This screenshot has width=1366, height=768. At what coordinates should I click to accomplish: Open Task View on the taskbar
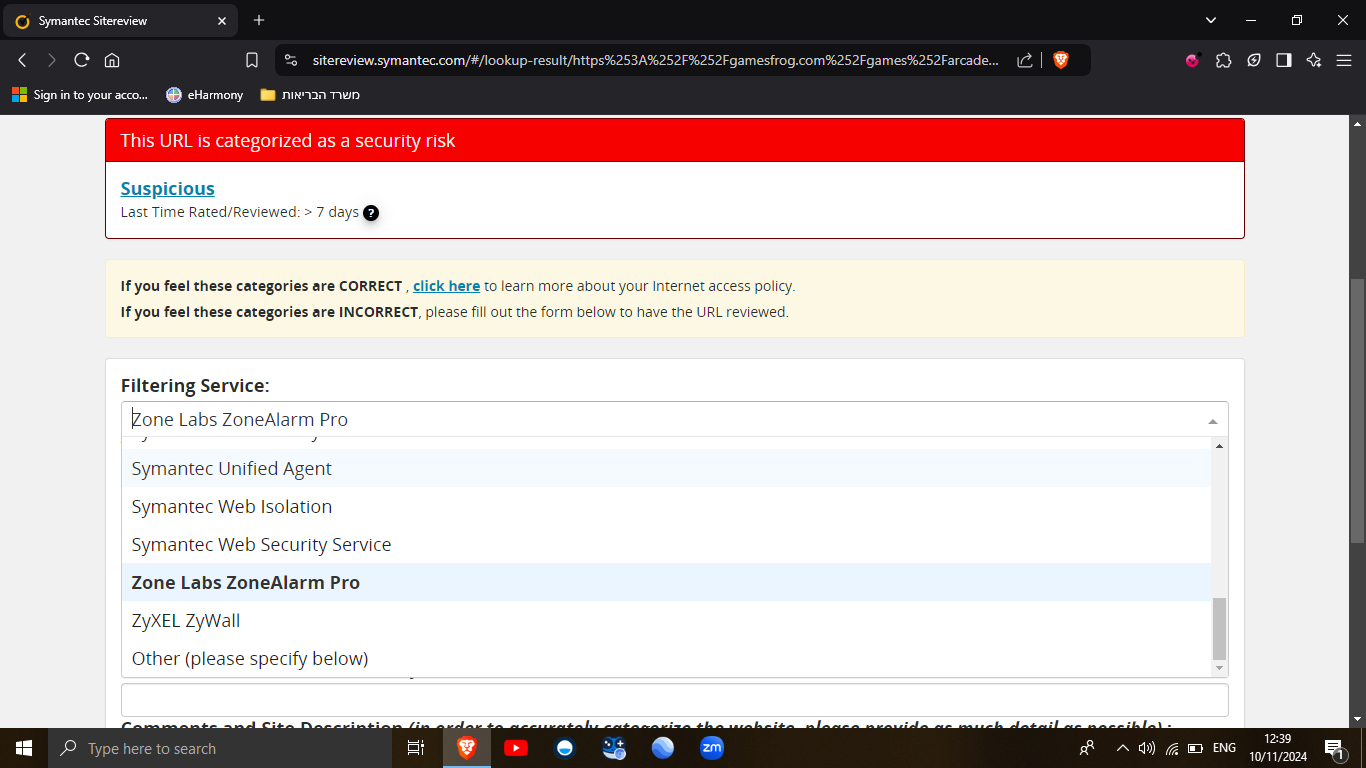click(x=416, y=748)
